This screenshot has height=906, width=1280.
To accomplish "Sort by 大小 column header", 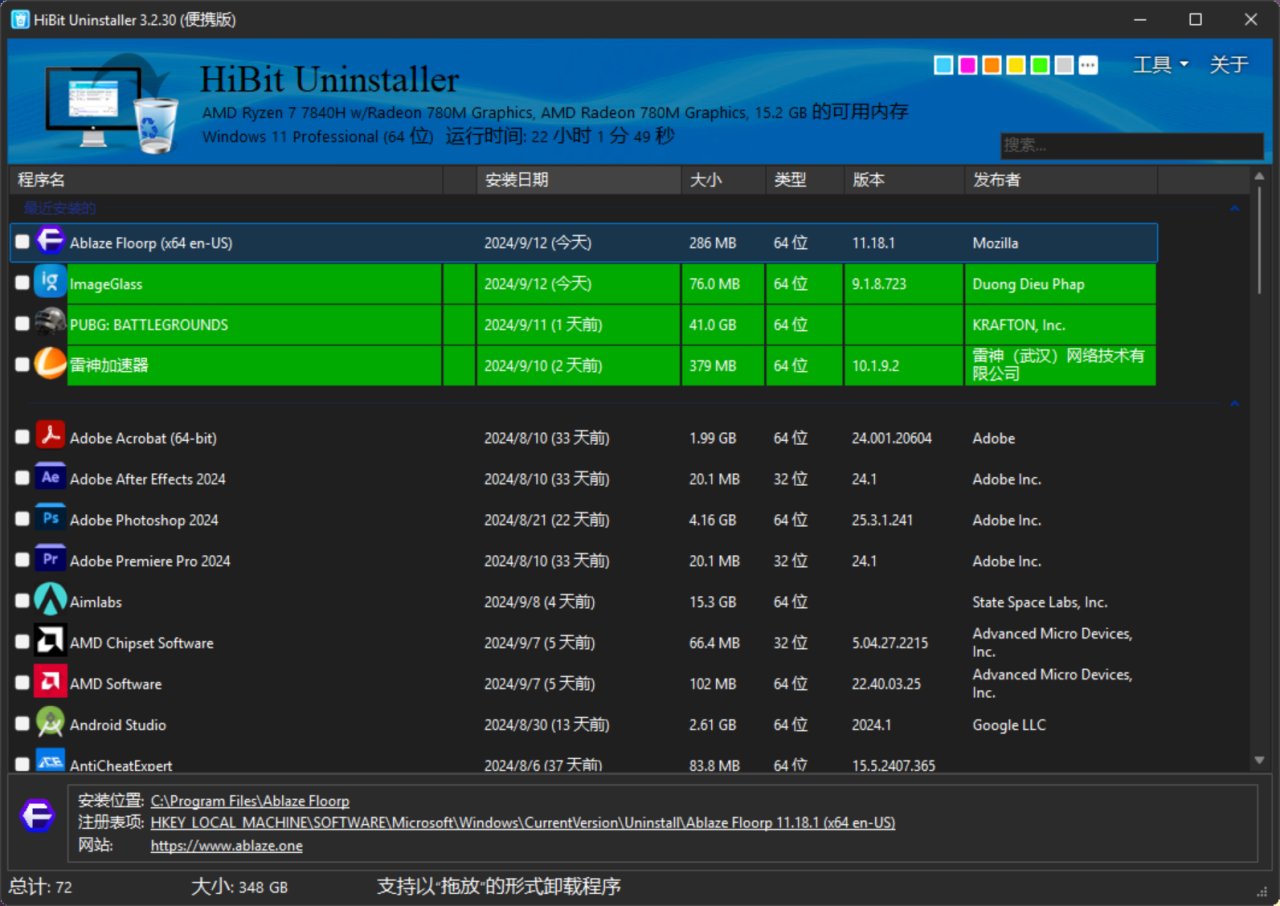I will point(723,180).
